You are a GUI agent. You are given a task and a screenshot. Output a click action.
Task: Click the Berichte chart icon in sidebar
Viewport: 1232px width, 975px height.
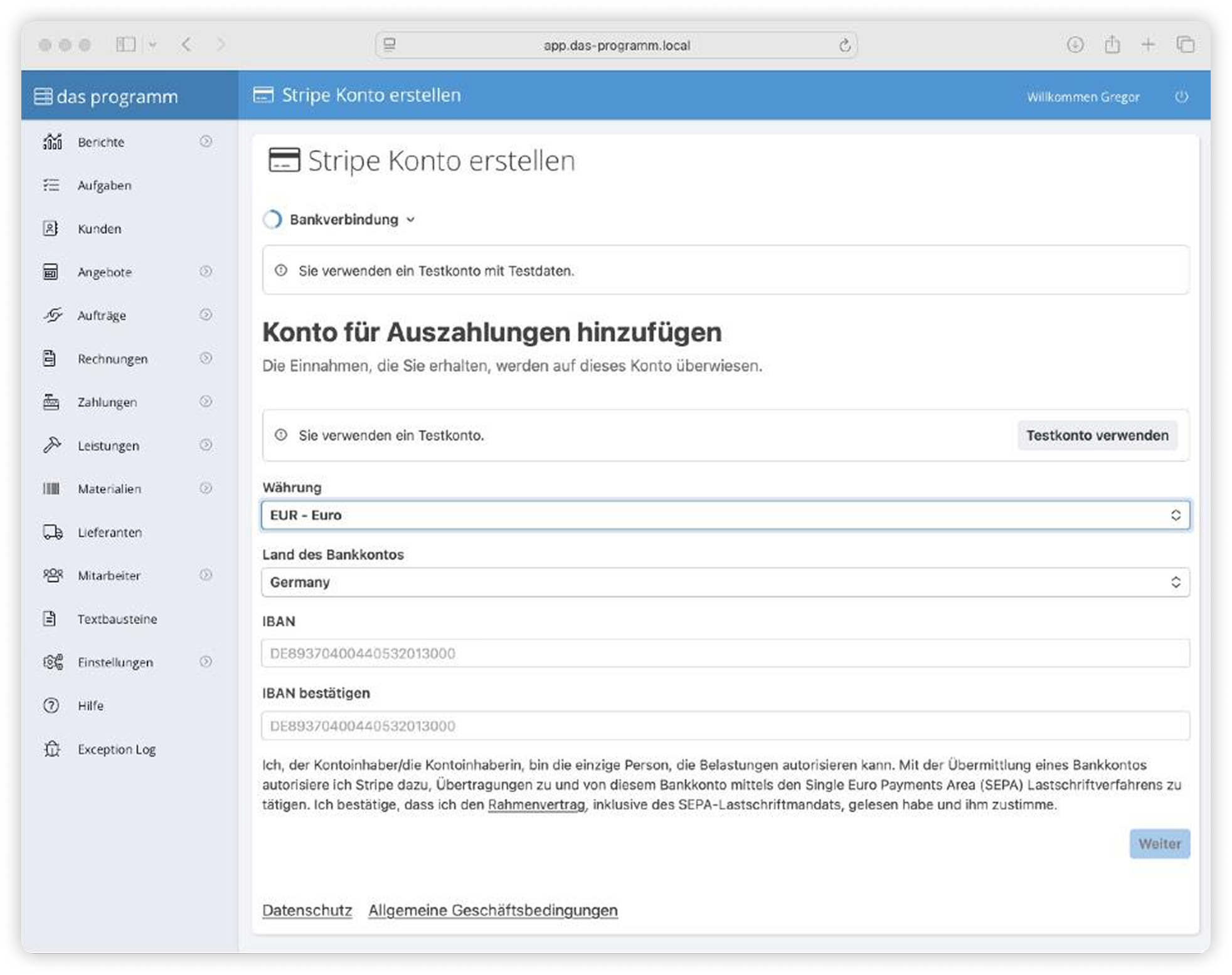(53, 142)
